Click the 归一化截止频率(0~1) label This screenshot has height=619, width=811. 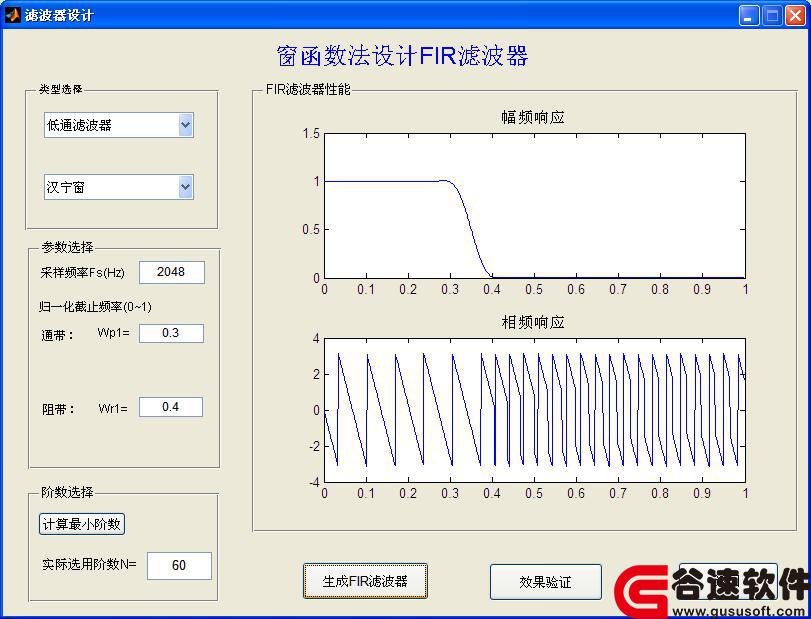95,307
